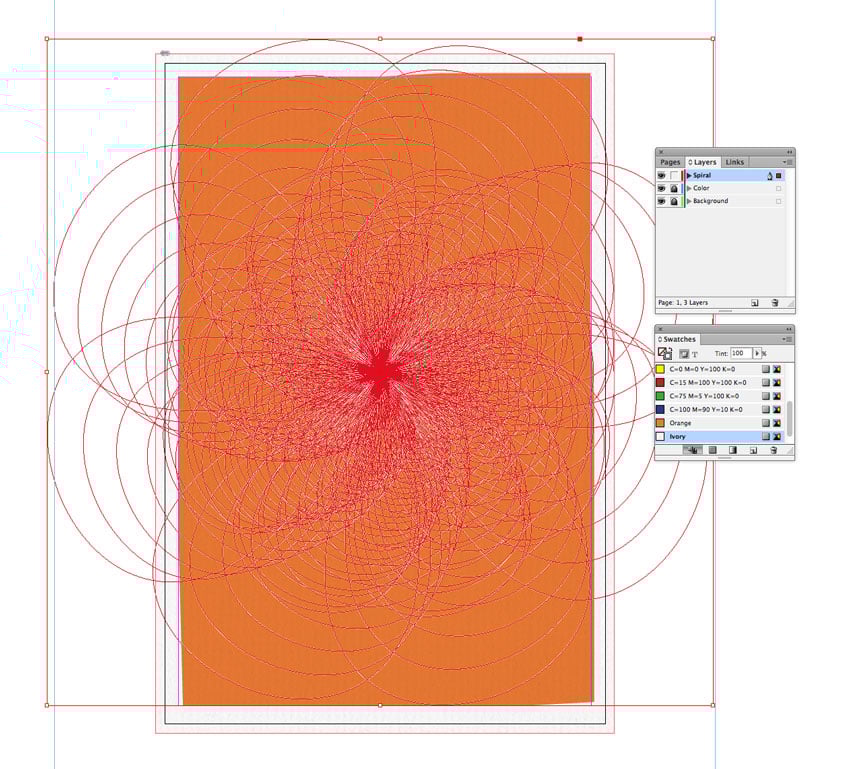Switch to the Pages tab
Screen dimensions: 850x769
[670, 162]
